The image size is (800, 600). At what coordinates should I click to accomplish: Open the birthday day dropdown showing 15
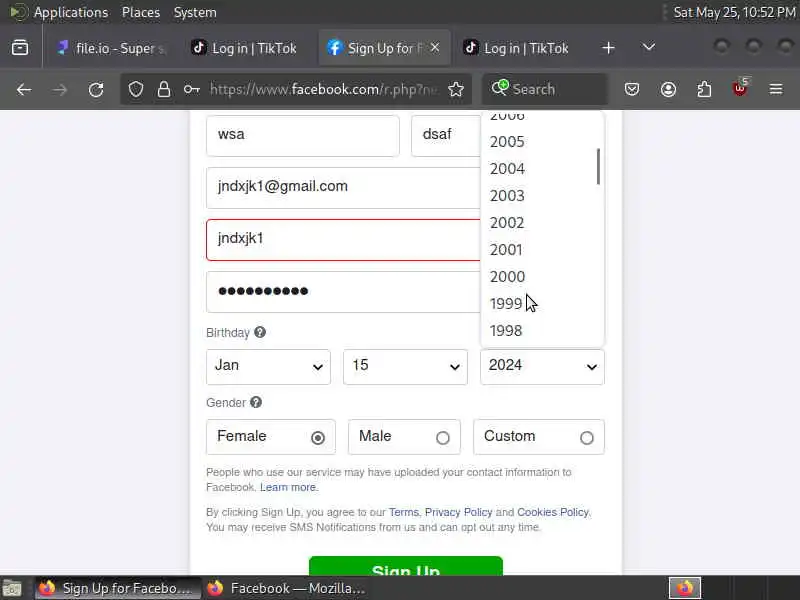pyautogui.click(x=405, y=366)
